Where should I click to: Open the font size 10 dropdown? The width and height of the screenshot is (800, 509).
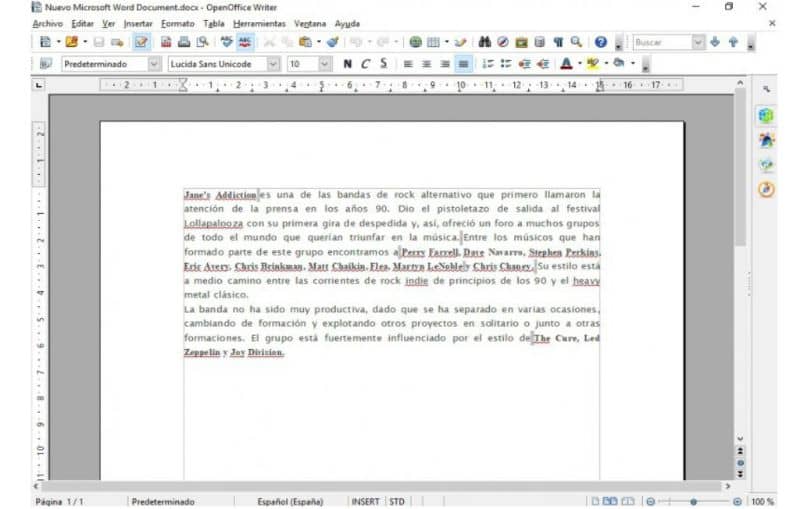tap(324, 64)
